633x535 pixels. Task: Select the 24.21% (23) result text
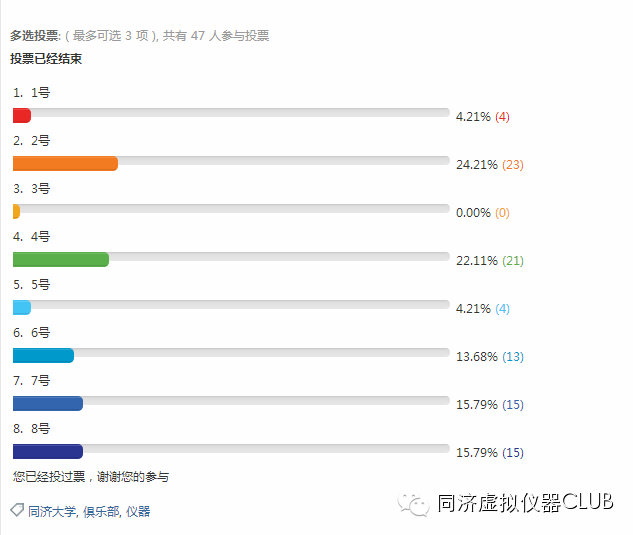(490, 165)
